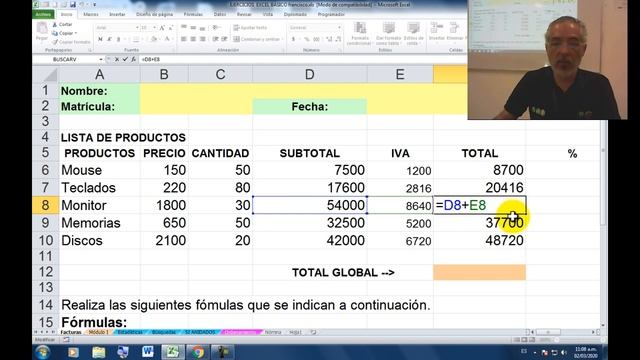Switch to Normal view in status bar
640x360 pixels.
[517, 340]
